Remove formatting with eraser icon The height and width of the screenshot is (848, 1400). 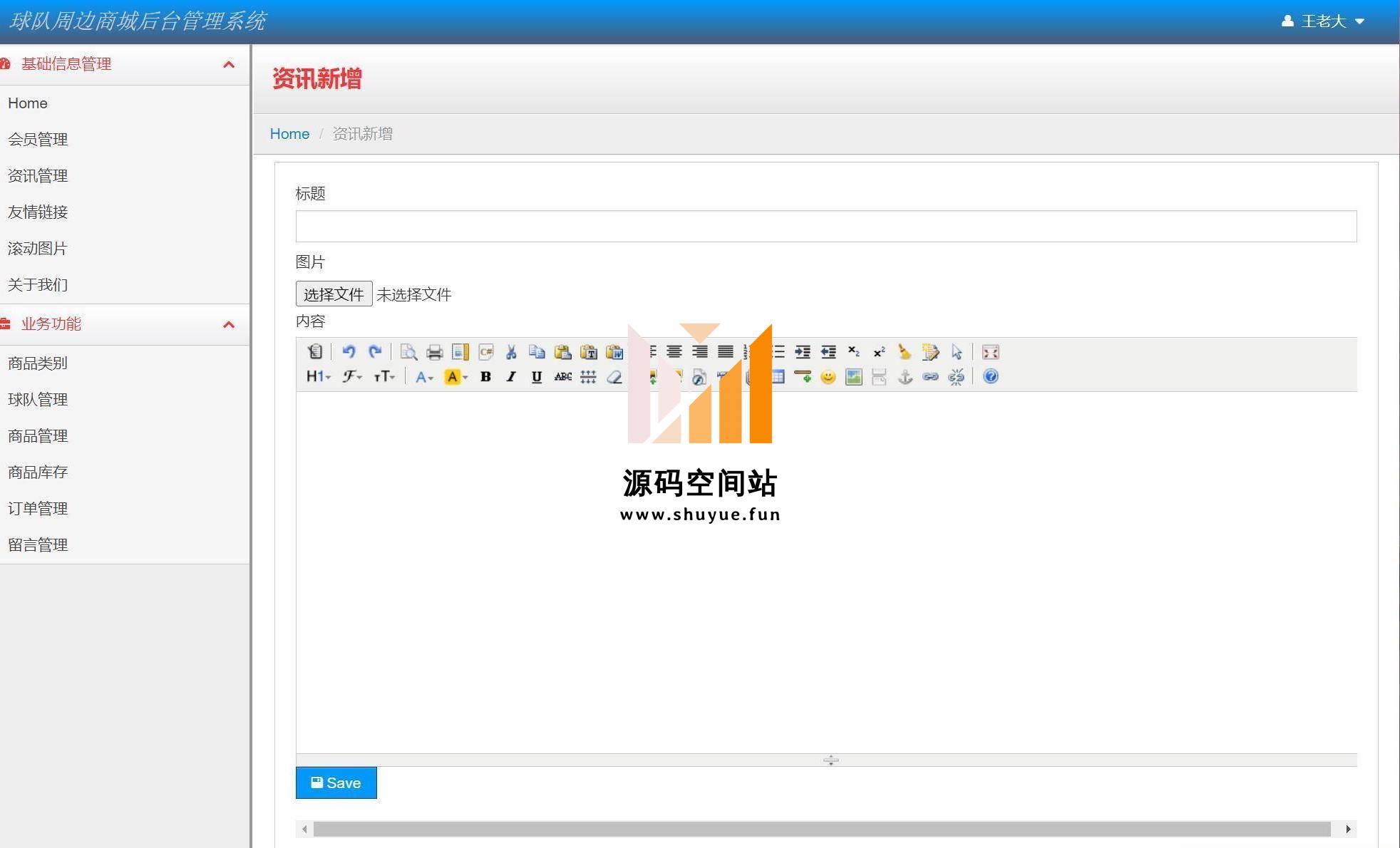pos(614,376)
